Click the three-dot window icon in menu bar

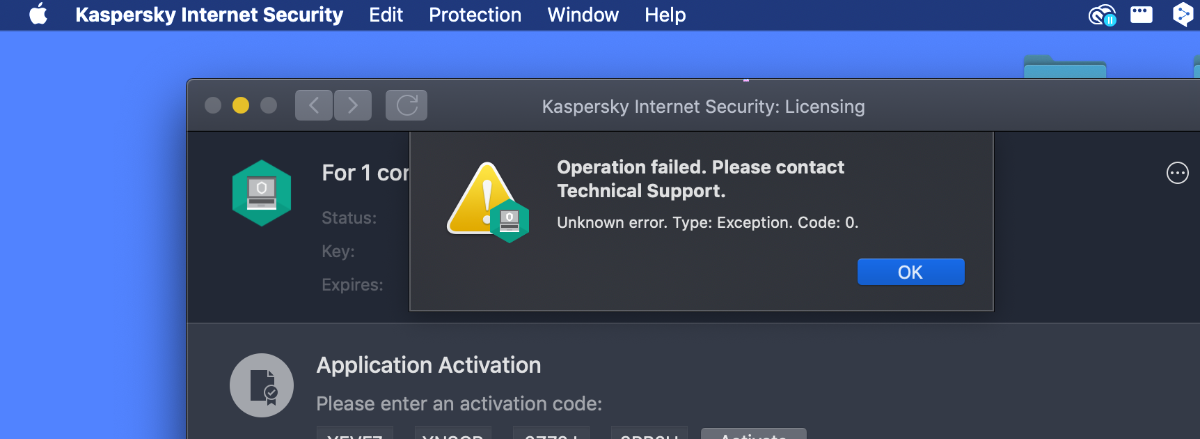[x=1142, y=15]
